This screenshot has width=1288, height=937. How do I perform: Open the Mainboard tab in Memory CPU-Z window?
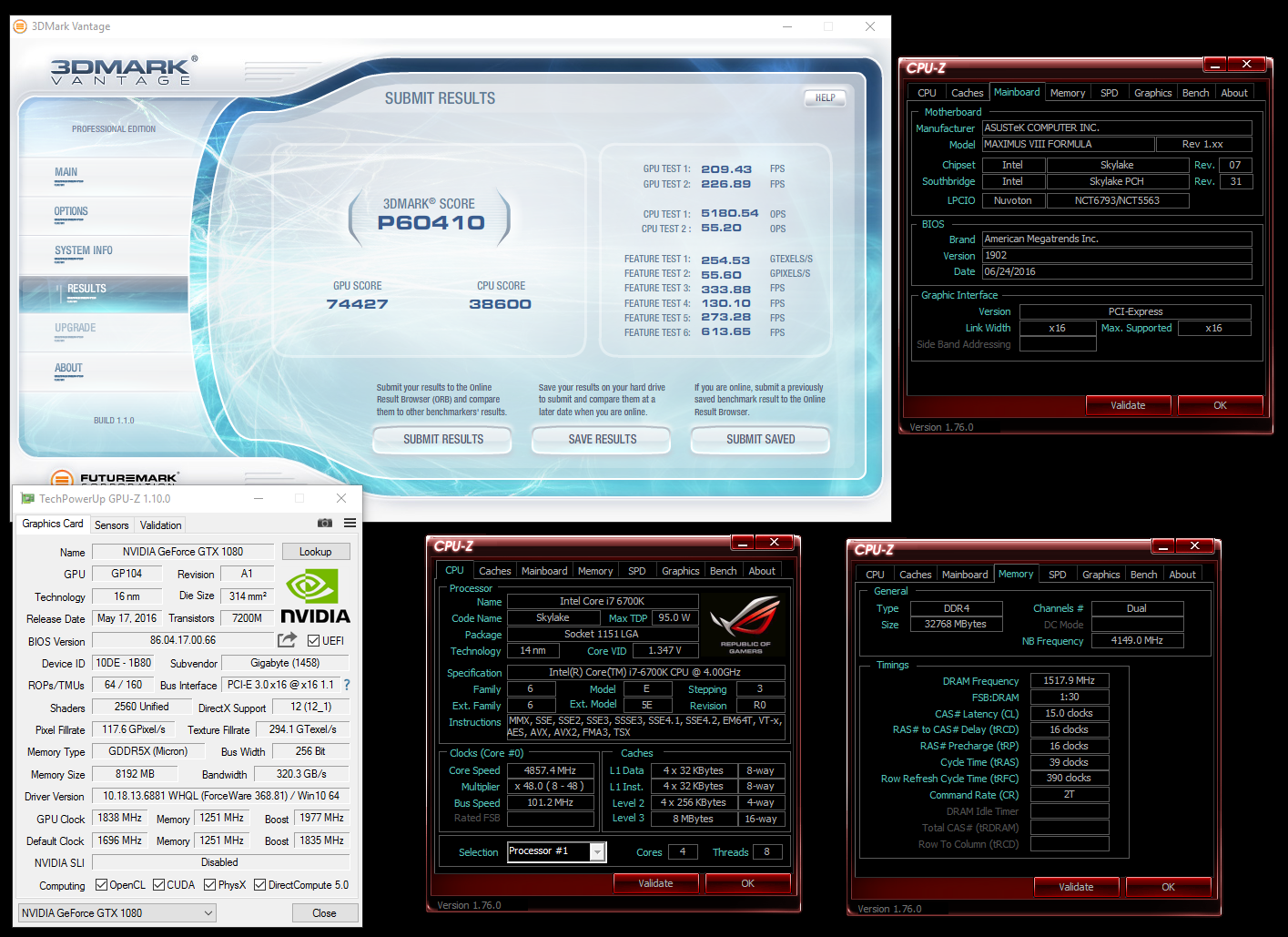click(964, 575)
